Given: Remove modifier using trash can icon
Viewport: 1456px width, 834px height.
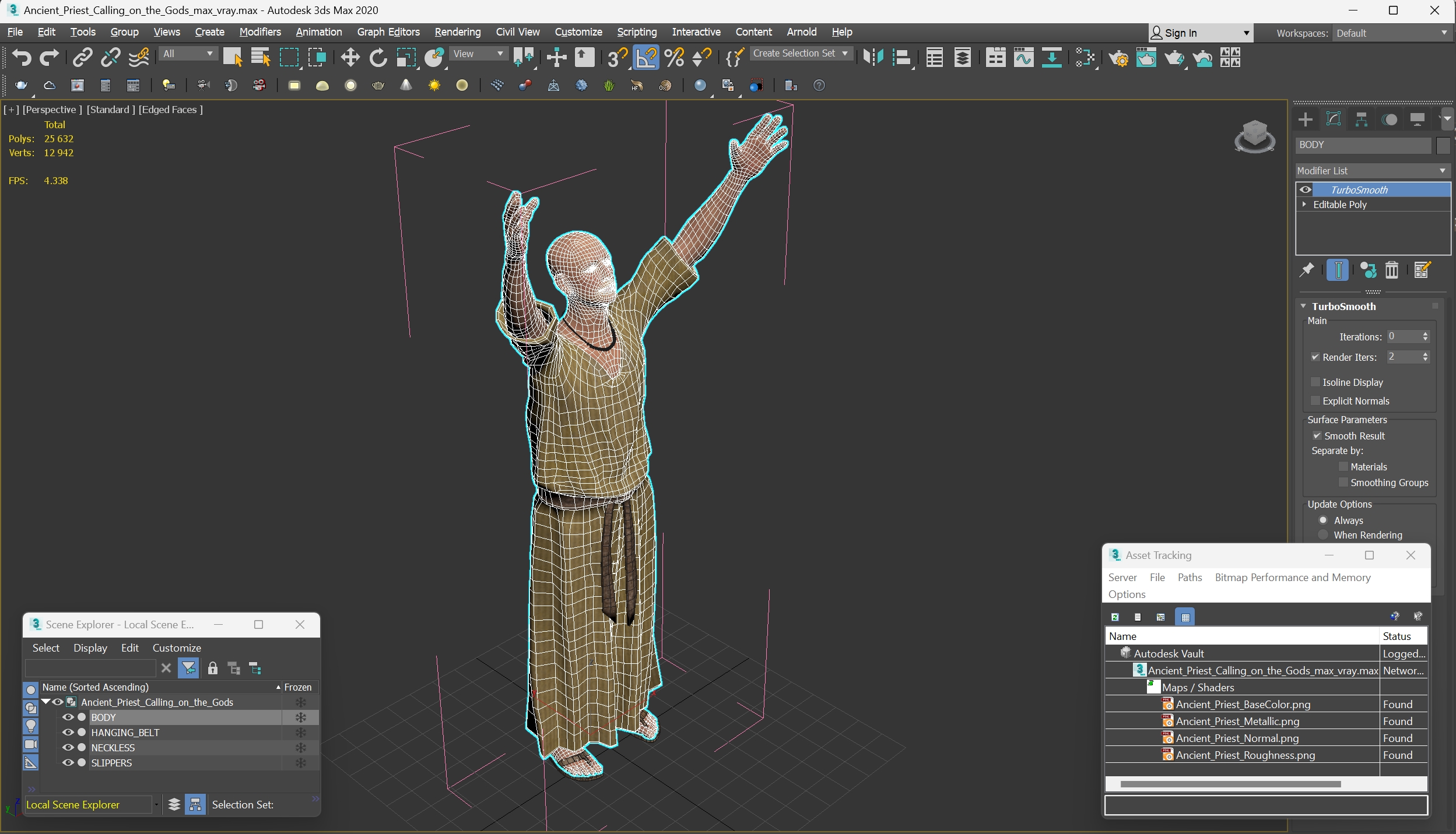Looking at the screenshot, I should 1392,270.
